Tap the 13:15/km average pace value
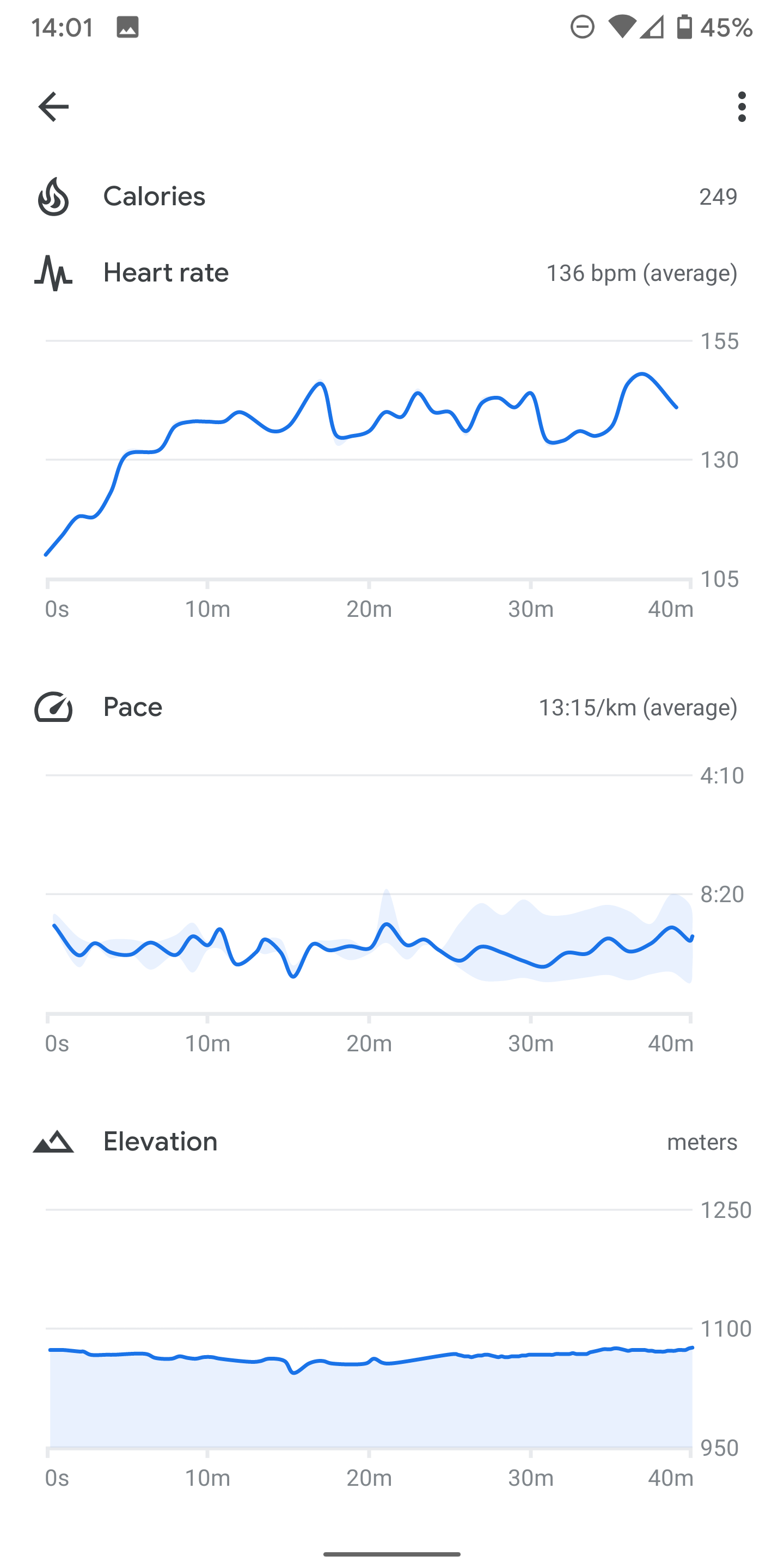Image resolution: width=784 pixels, height=1568 pixels. [638, 707]
